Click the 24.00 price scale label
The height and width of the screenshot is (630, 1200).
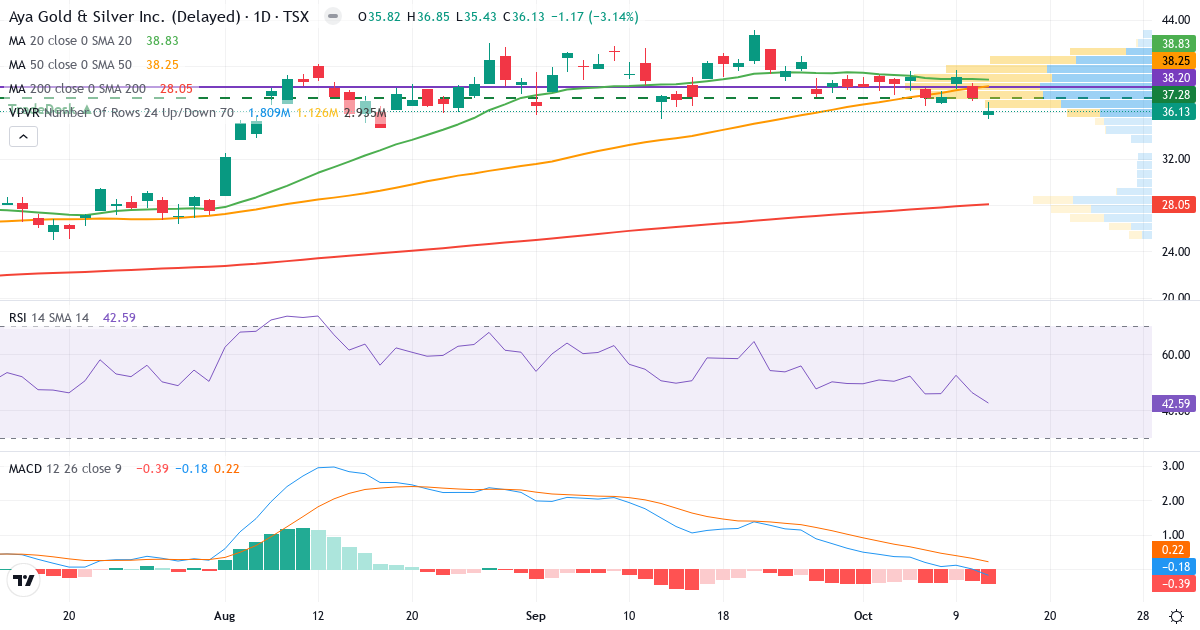point(1175,251)
